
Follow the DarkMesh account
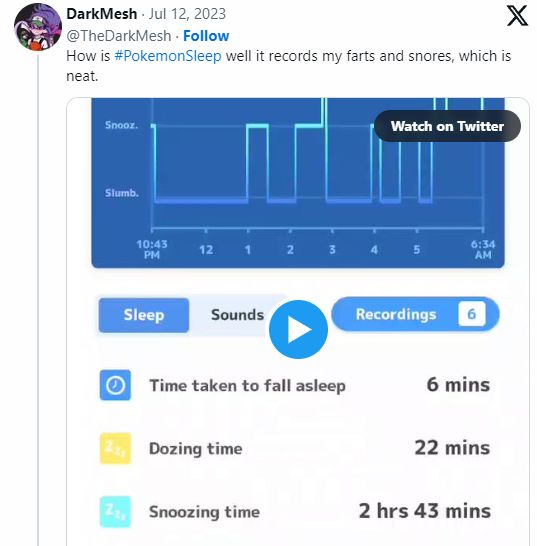pos(206,36)
